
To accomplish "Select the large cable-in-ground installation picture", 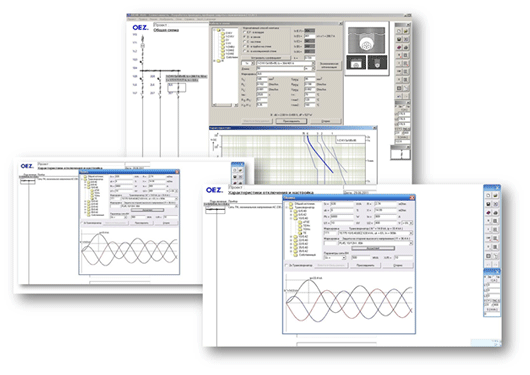I will (366, 41).
